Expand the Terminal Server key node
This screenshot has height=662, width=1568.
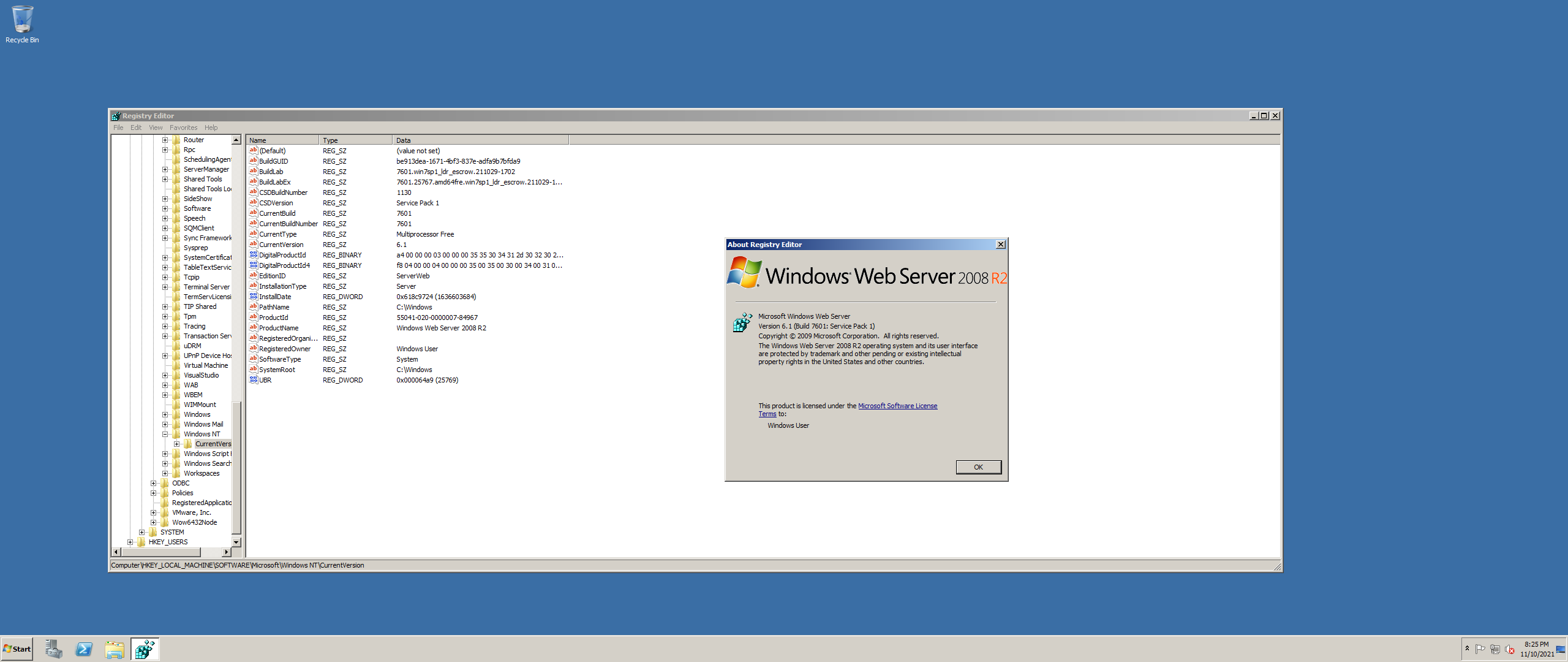coord(165,287)
